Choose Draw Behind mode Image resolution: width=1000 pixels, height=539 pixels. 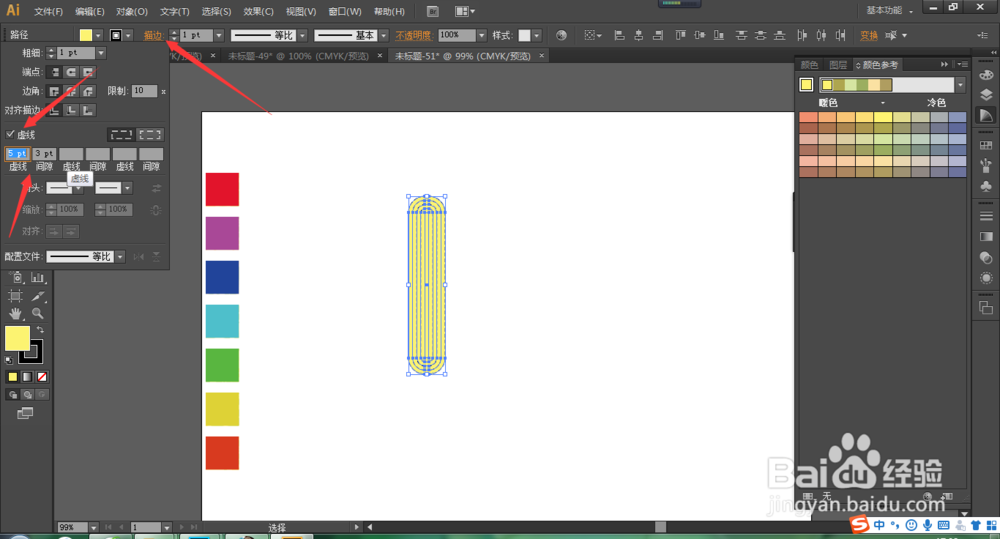(27, 395)
